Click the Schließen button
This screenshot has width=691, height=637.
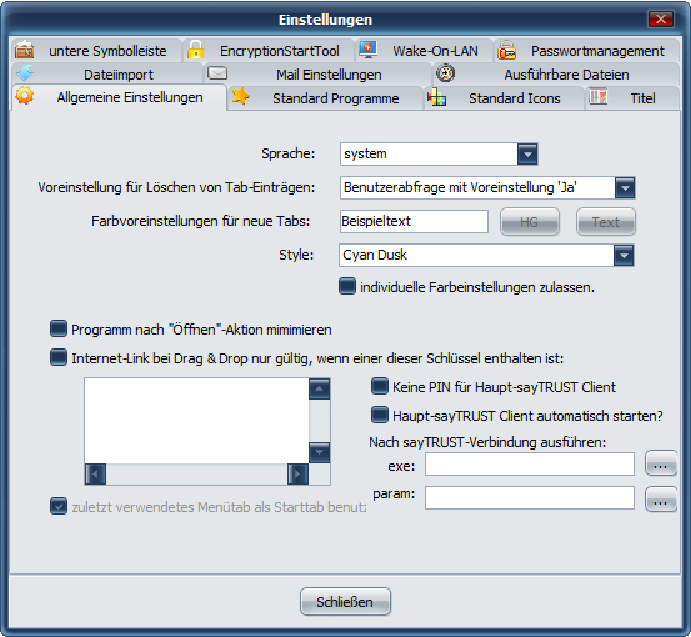[345, 602]
